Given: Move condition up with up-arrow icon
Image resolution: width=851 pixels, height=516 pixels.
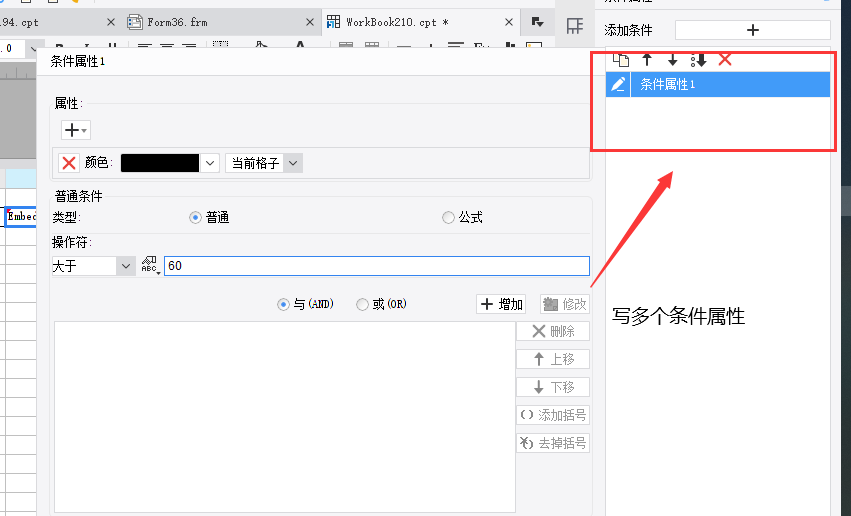Looking at the screenshot, I should tap(647, 60).
